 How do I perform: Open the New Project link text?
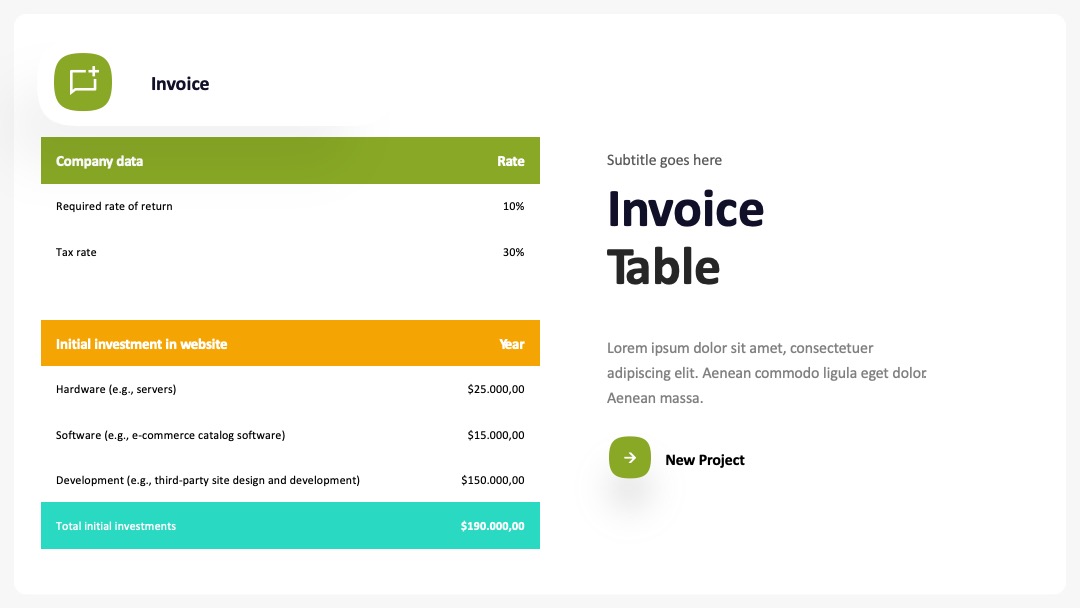pos(705,460)
